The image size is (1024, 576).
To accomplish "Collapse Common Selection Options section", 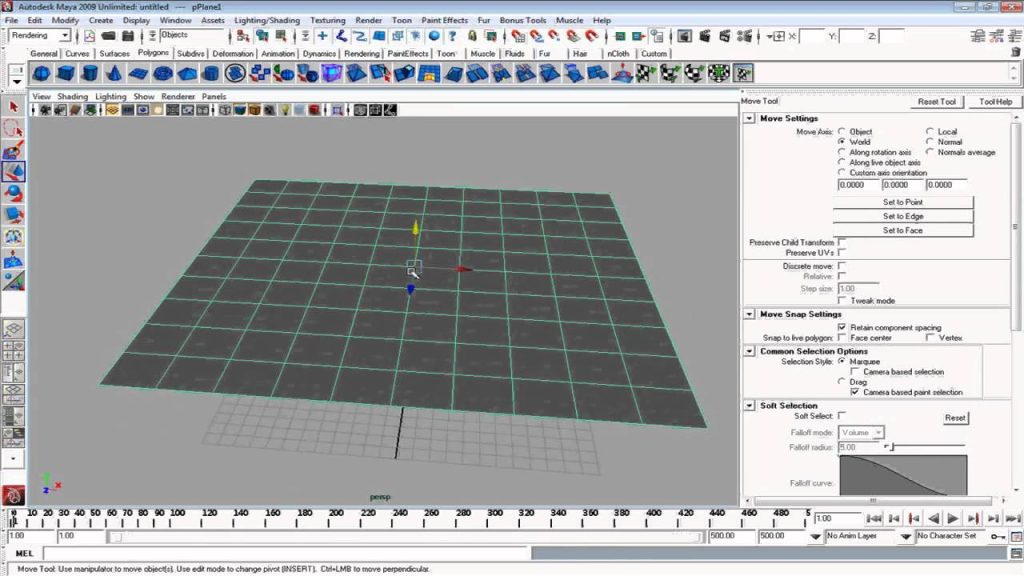I will (x=749, y=351).
